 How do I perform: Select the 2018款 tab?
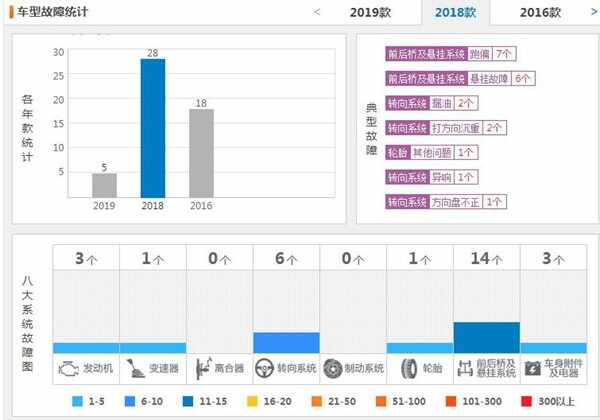click(x=455, y=12)
